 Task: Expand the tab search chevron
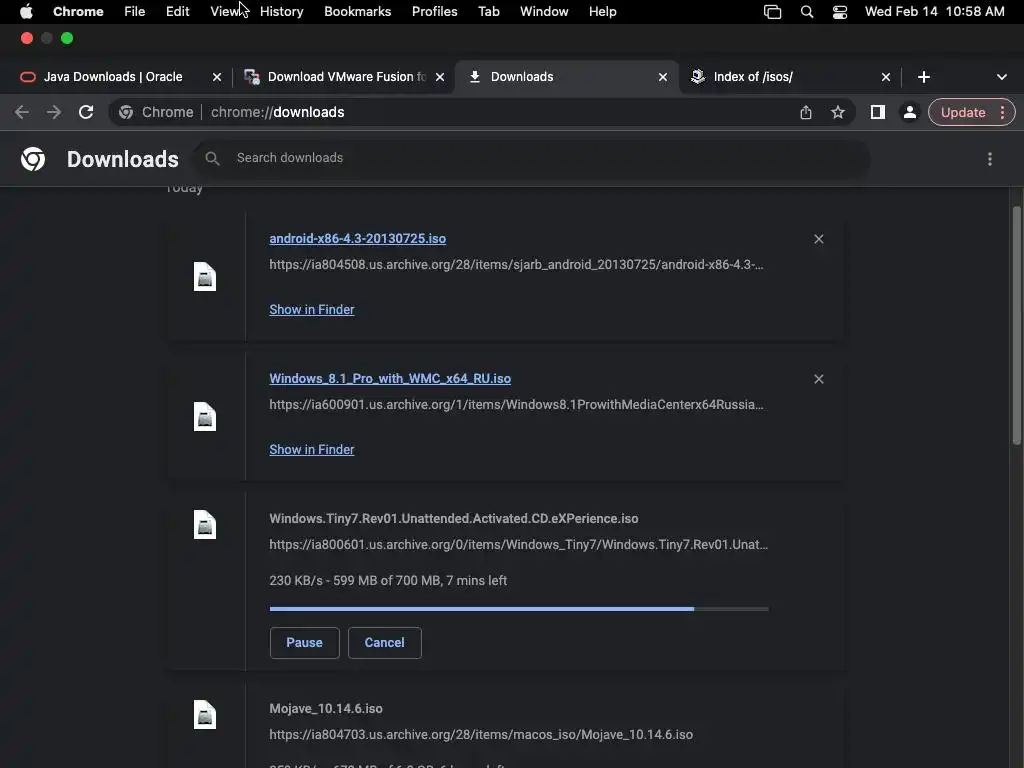pyautogui.click(x=1002, y=77)
